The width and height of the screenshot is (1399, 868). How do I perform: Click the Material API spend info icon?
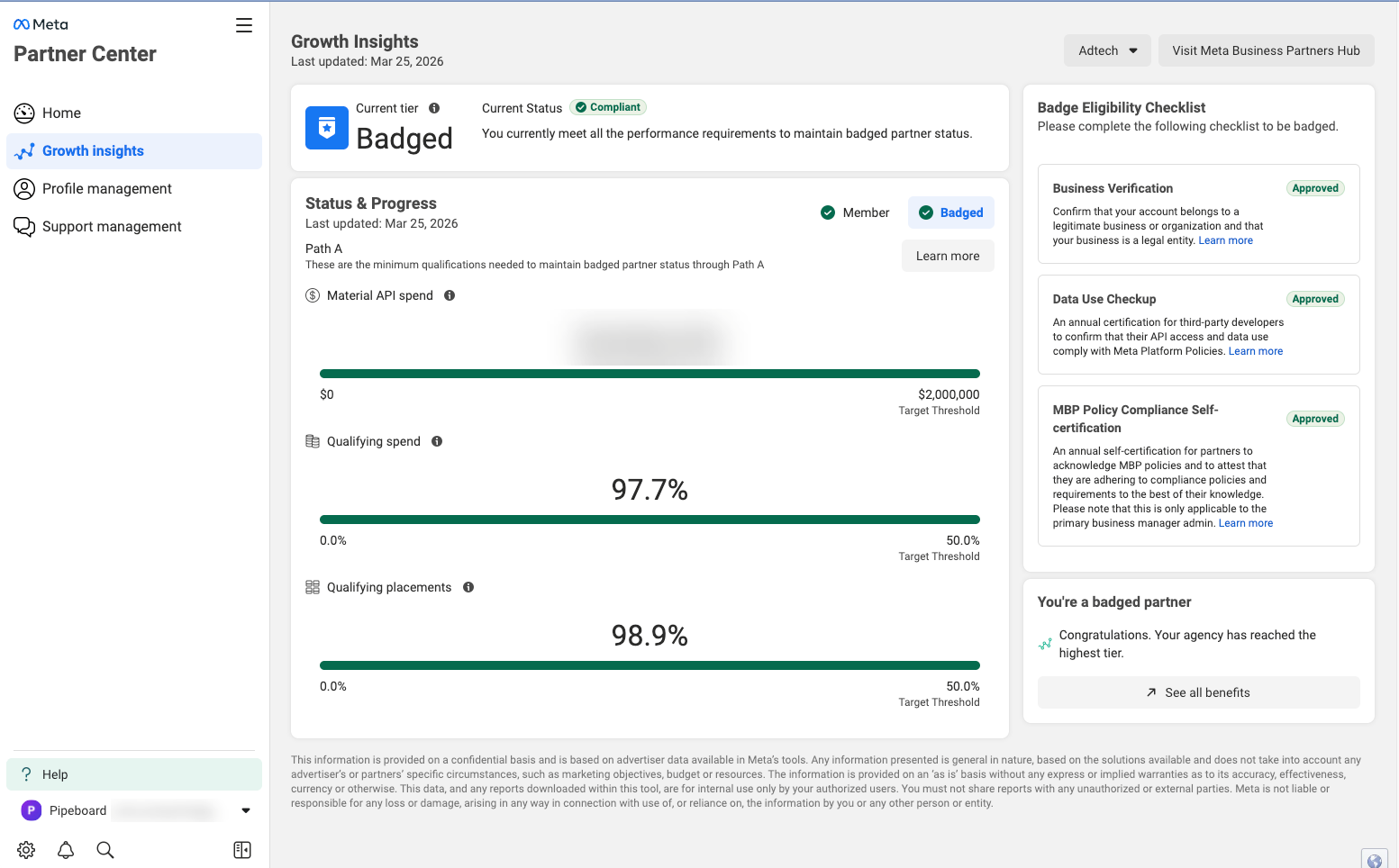point(450,295)
